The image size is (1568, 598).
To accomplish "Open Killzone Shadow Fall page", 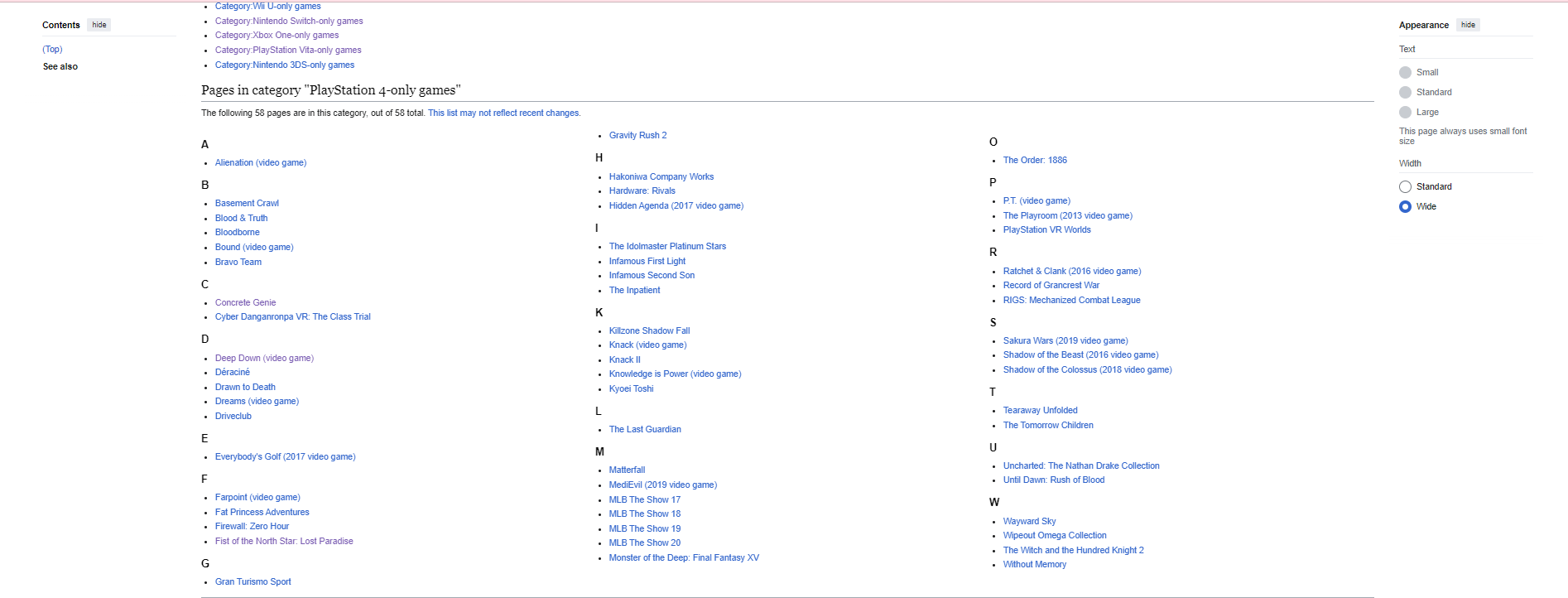I will pyautogui.click(x=650, y=330).
